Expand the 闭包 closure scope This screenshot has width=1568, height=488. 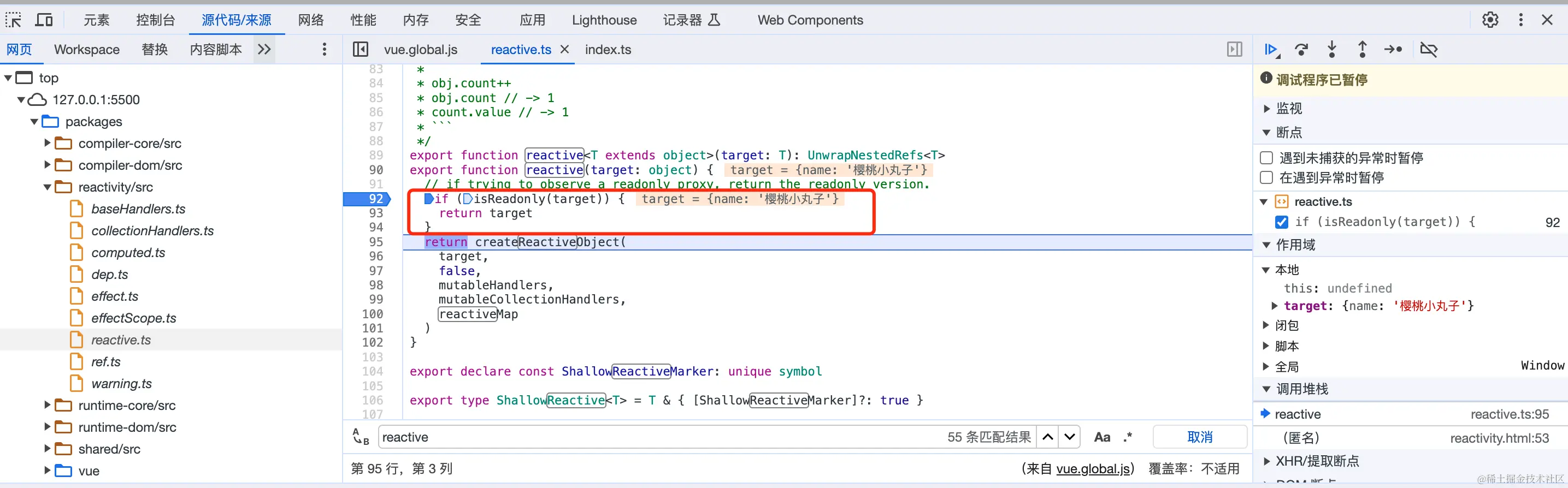1267,325
